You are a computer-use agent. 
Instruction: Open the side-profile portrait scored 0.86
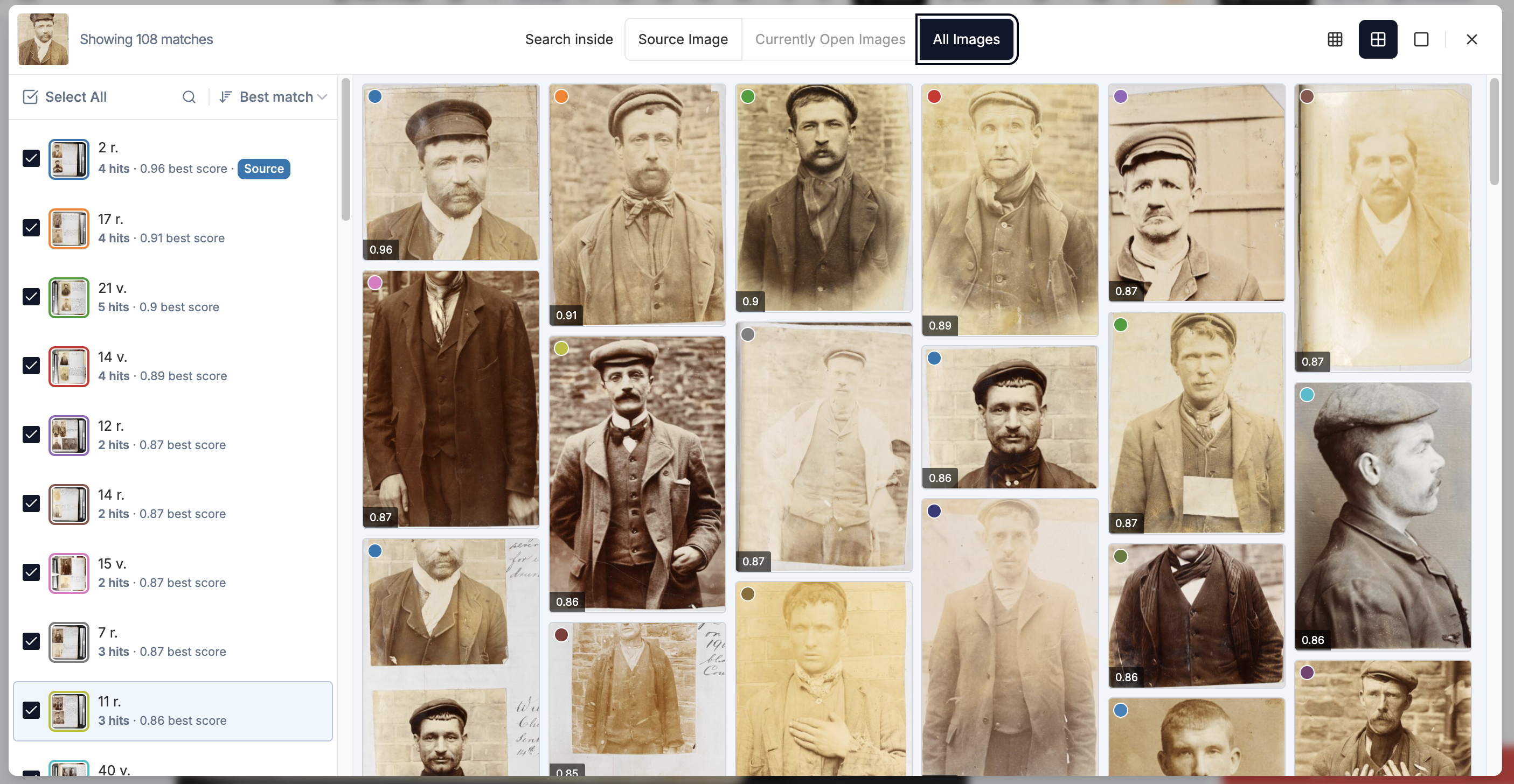(1383, 516)
